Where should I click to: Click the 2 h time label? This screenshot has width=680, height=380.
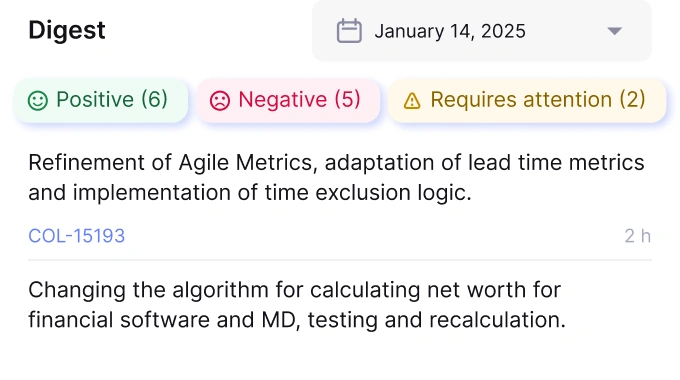point(638,236)
